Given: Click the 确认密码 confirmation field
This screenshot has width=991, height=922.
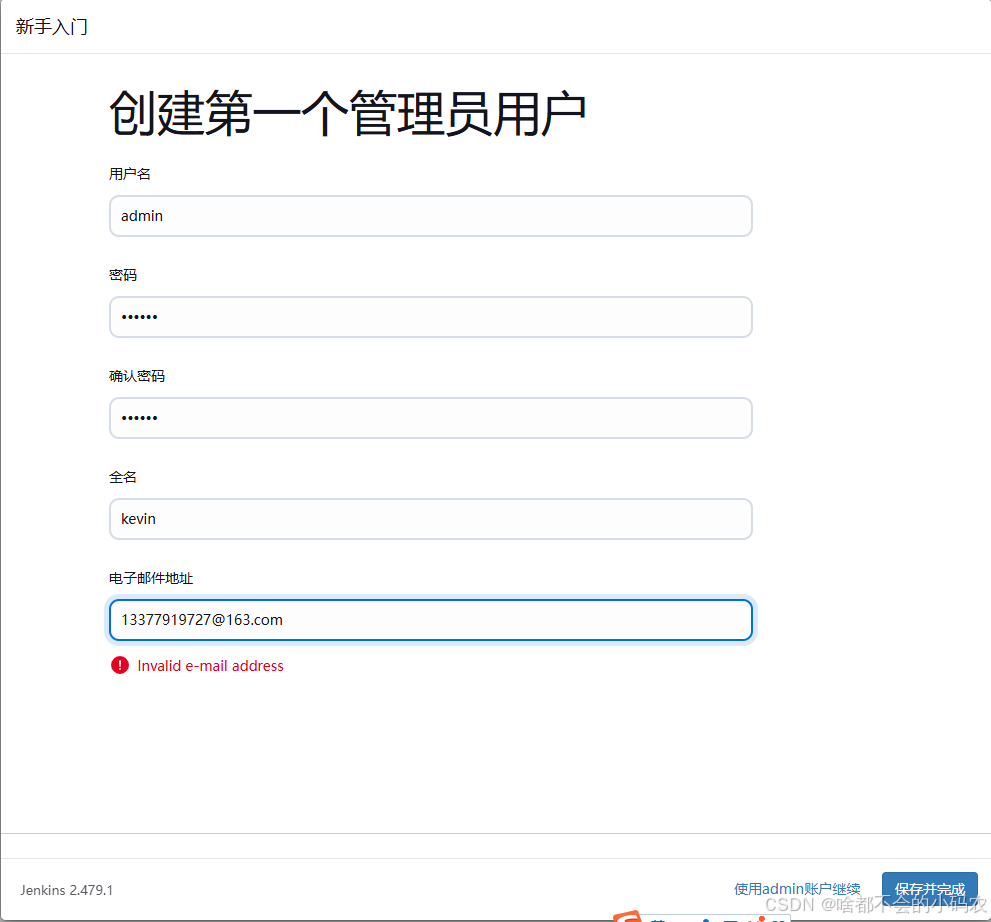Looking at the screenshot, I should (x=430, y=417).
